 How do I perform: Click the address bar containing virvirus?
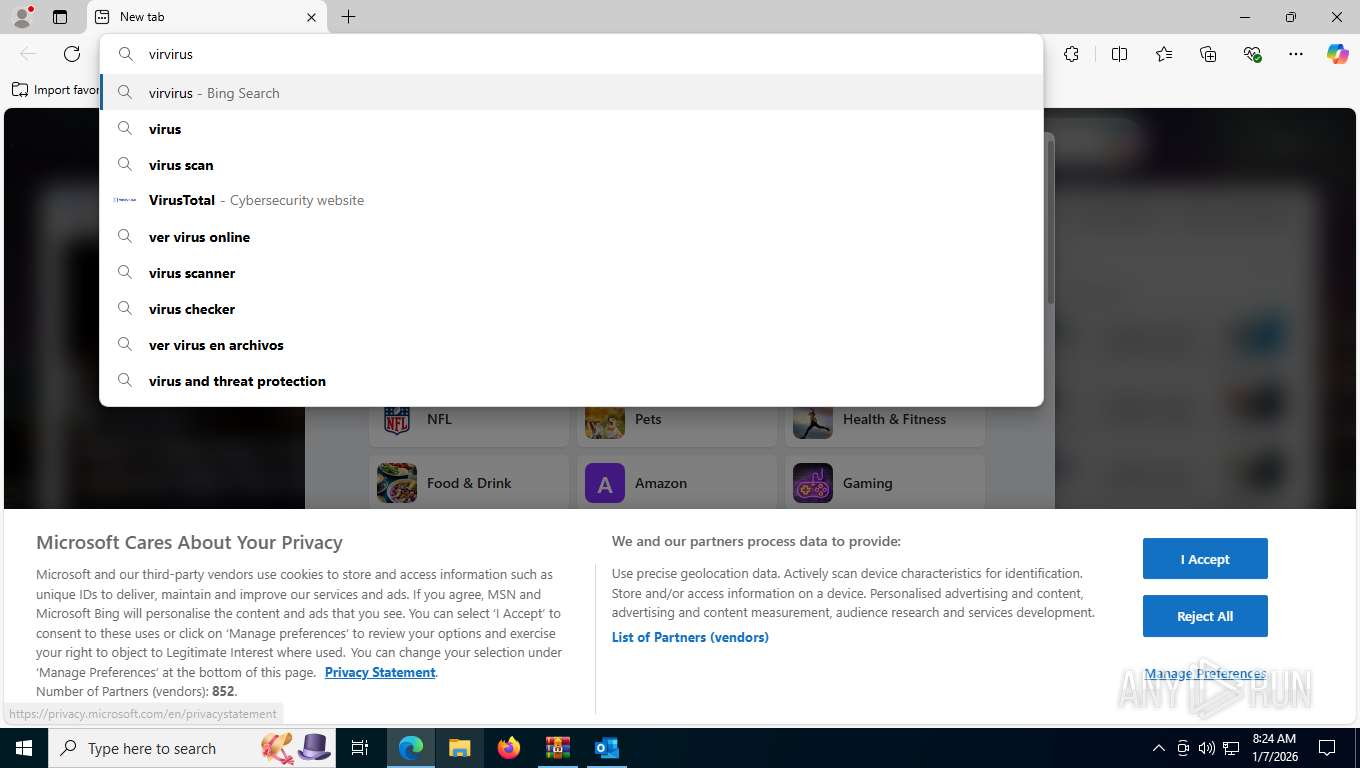(571, 54)
